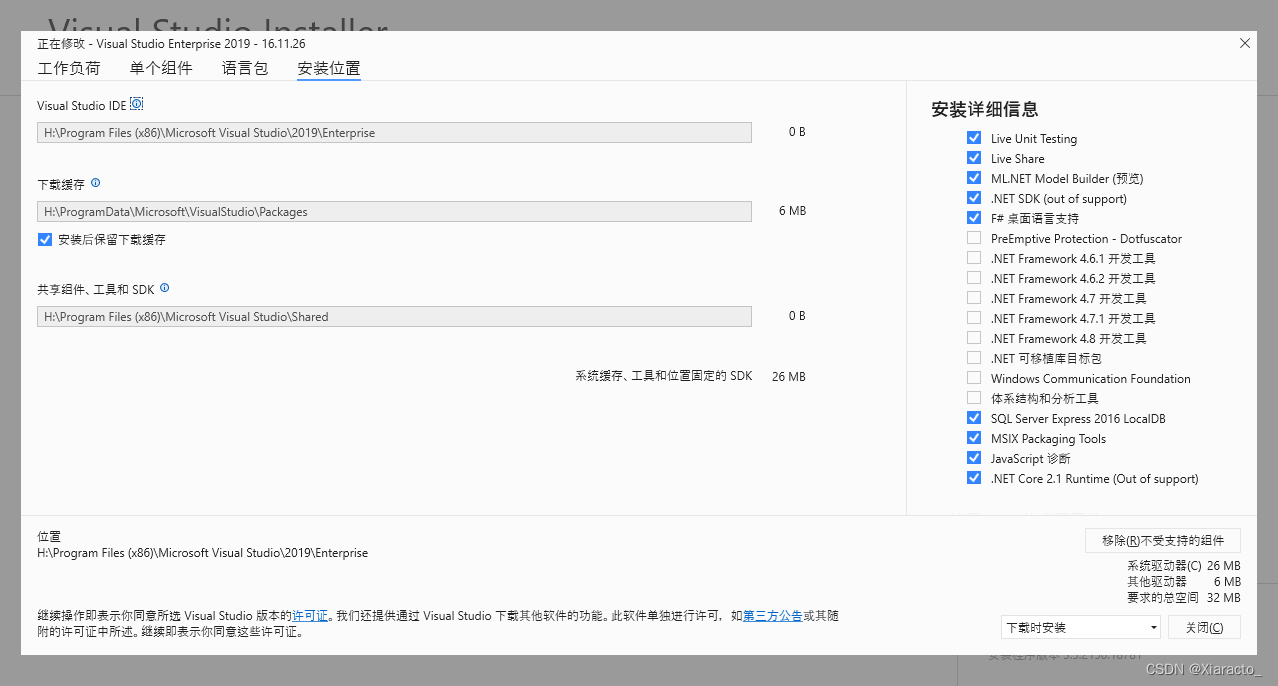The image size is (1278, 686).
Task: Select the 语言包 tab
Action: [x=244, y=68]
